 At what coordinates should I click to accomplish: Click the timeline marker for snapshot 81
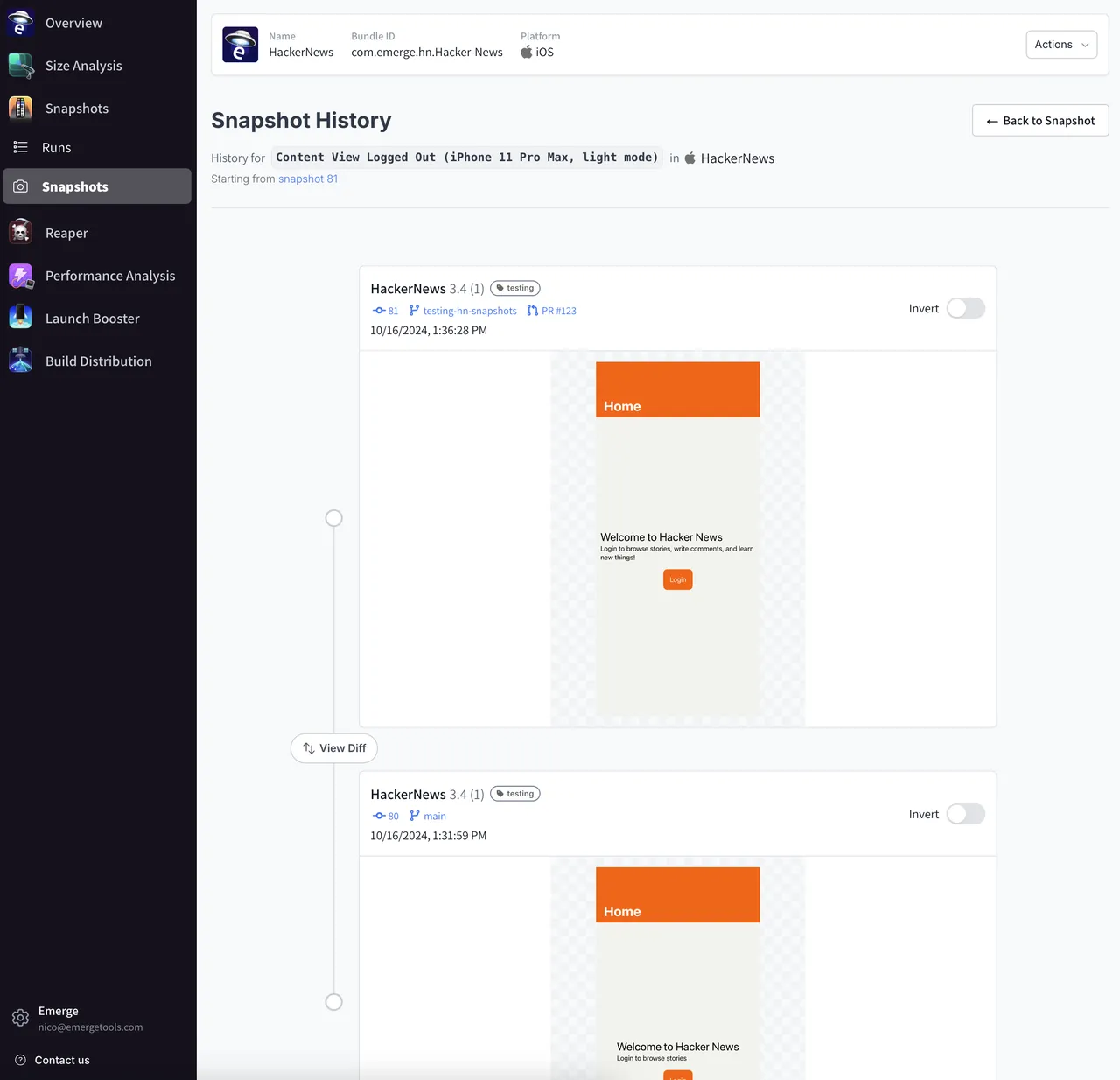tap(333, 518)
